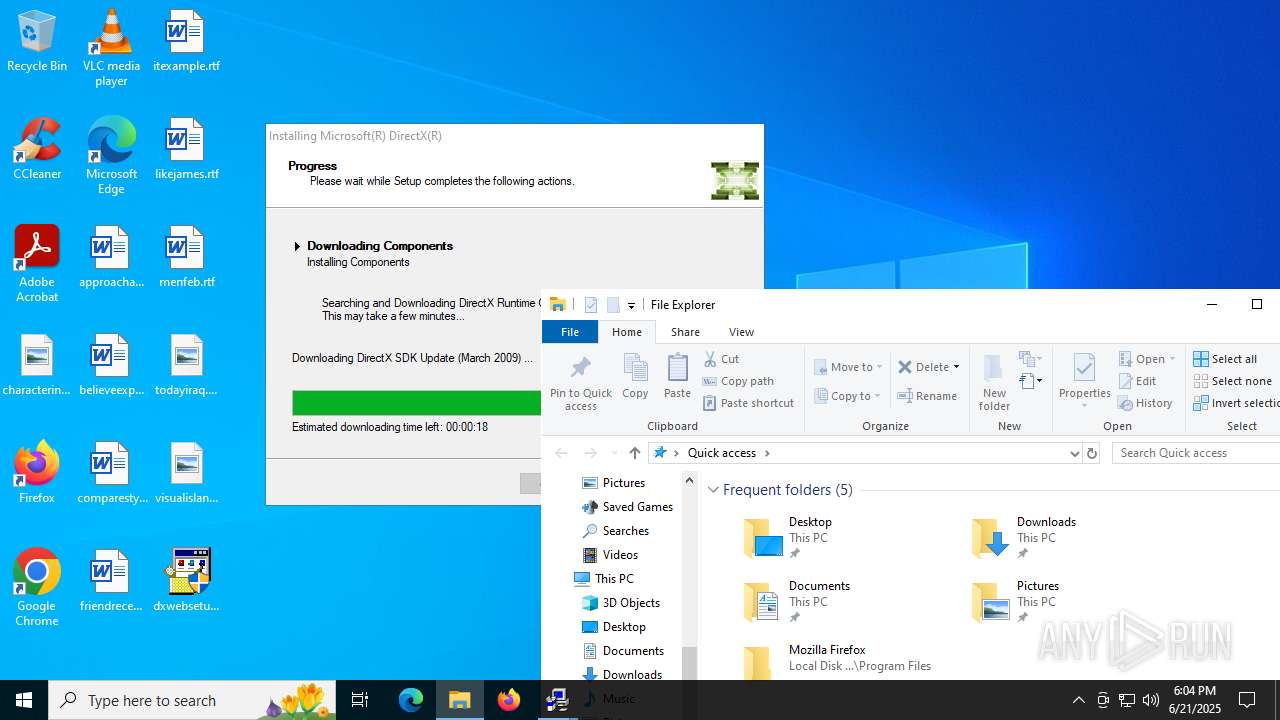Open the Easy access dropdown icon

[x=1031, y=381]
